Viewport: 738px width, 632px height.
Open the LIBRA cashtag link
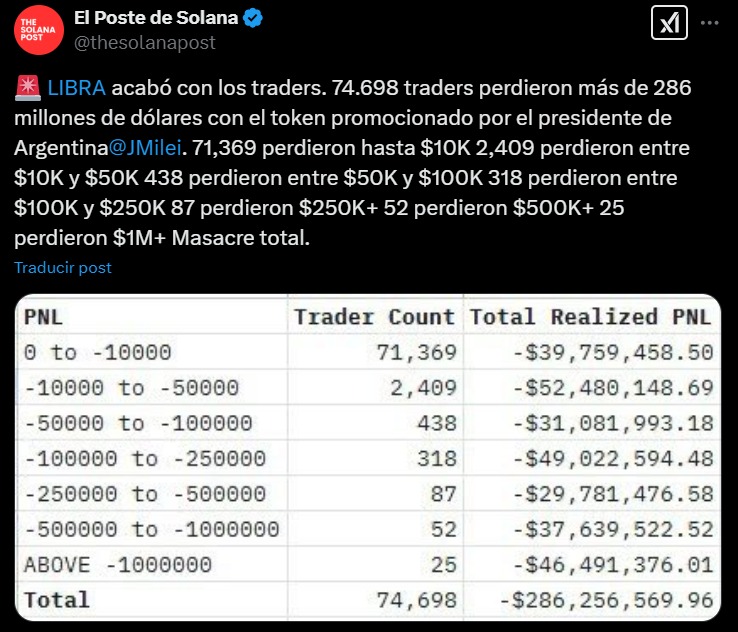click(76, 88)
